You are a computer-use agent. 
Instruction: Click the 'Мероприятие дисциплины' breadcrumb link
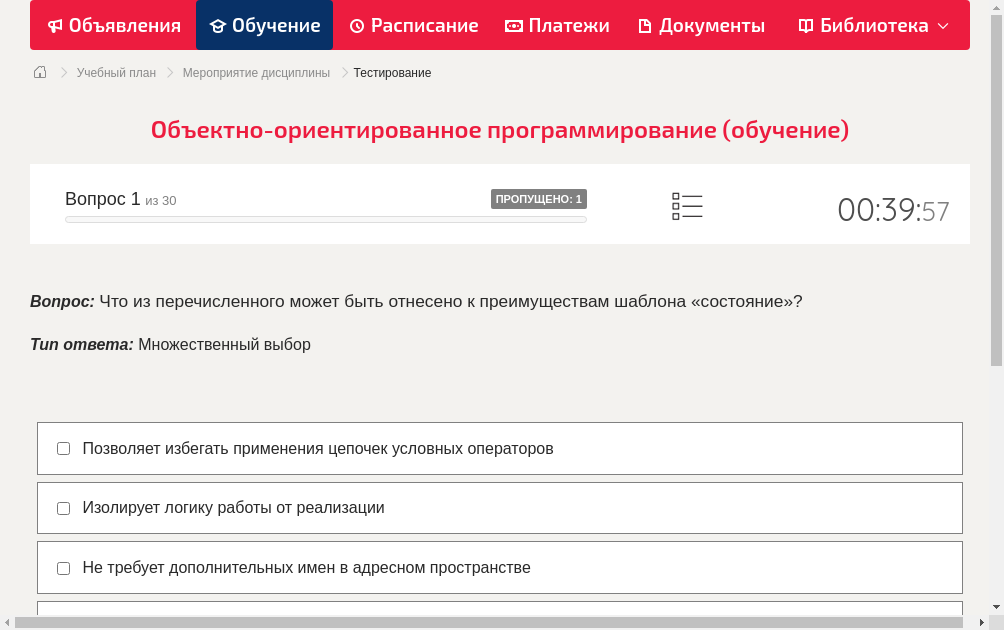coord(256,72)
